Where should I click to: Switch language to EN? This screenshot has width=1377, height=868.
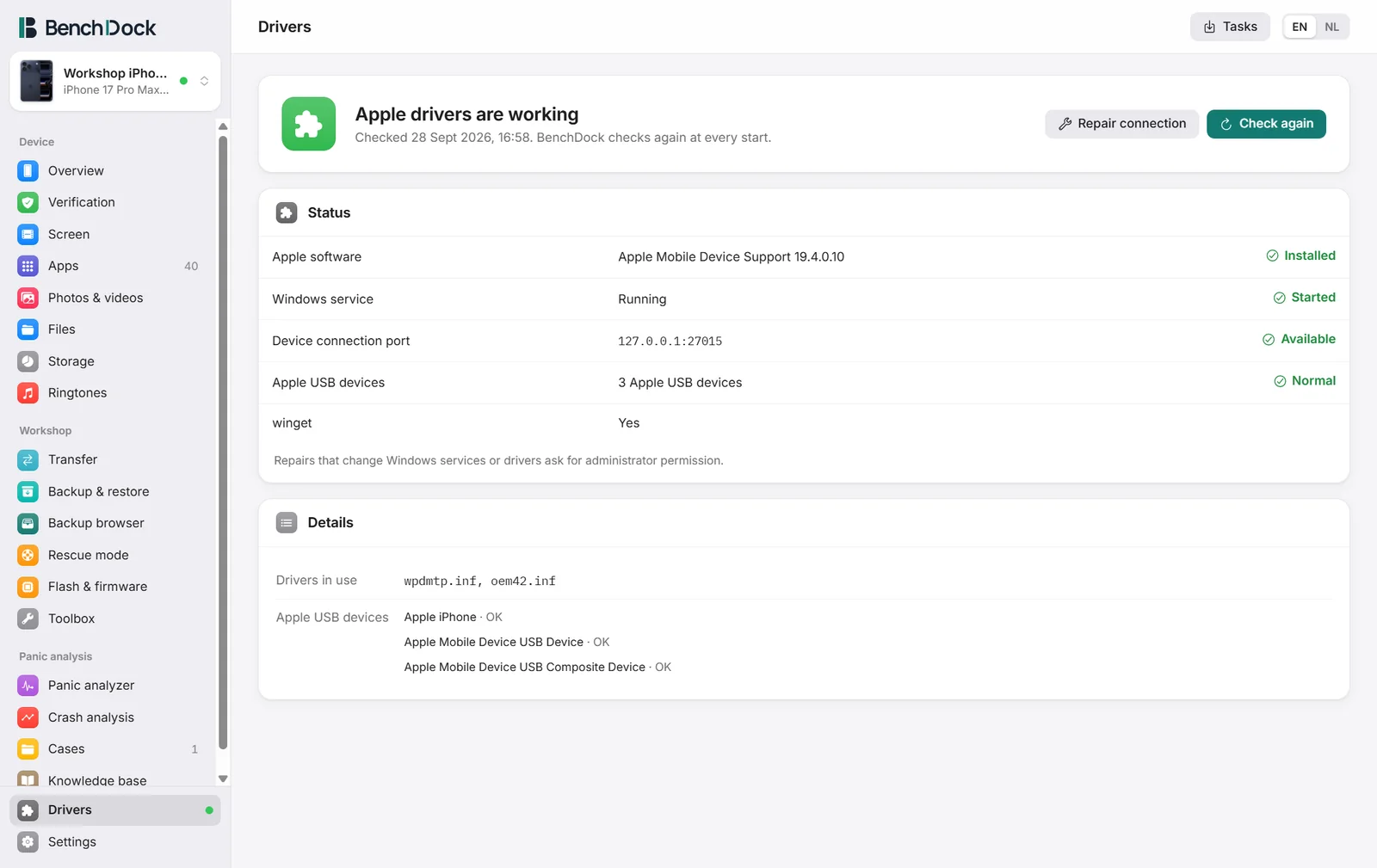[1300, 27]
